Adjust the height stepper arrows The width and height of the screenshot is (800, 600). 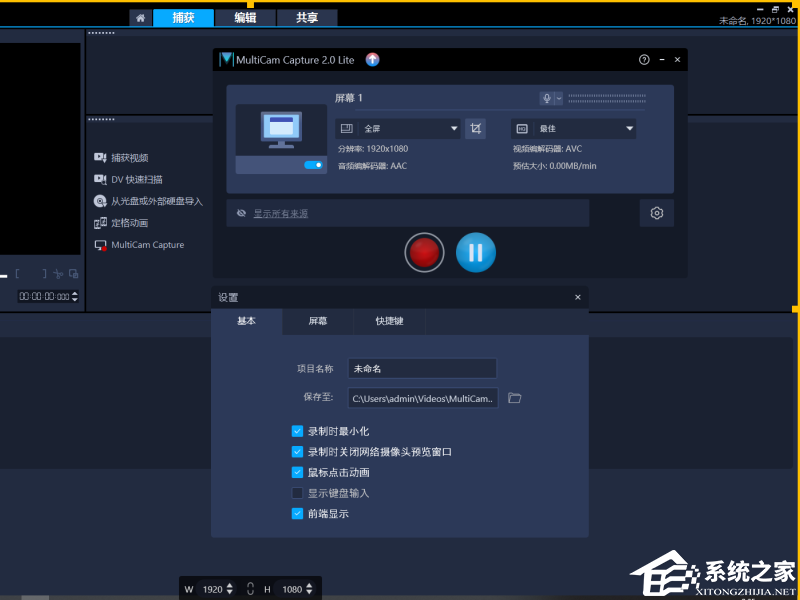pyautogui.click(x=309, y=589)
